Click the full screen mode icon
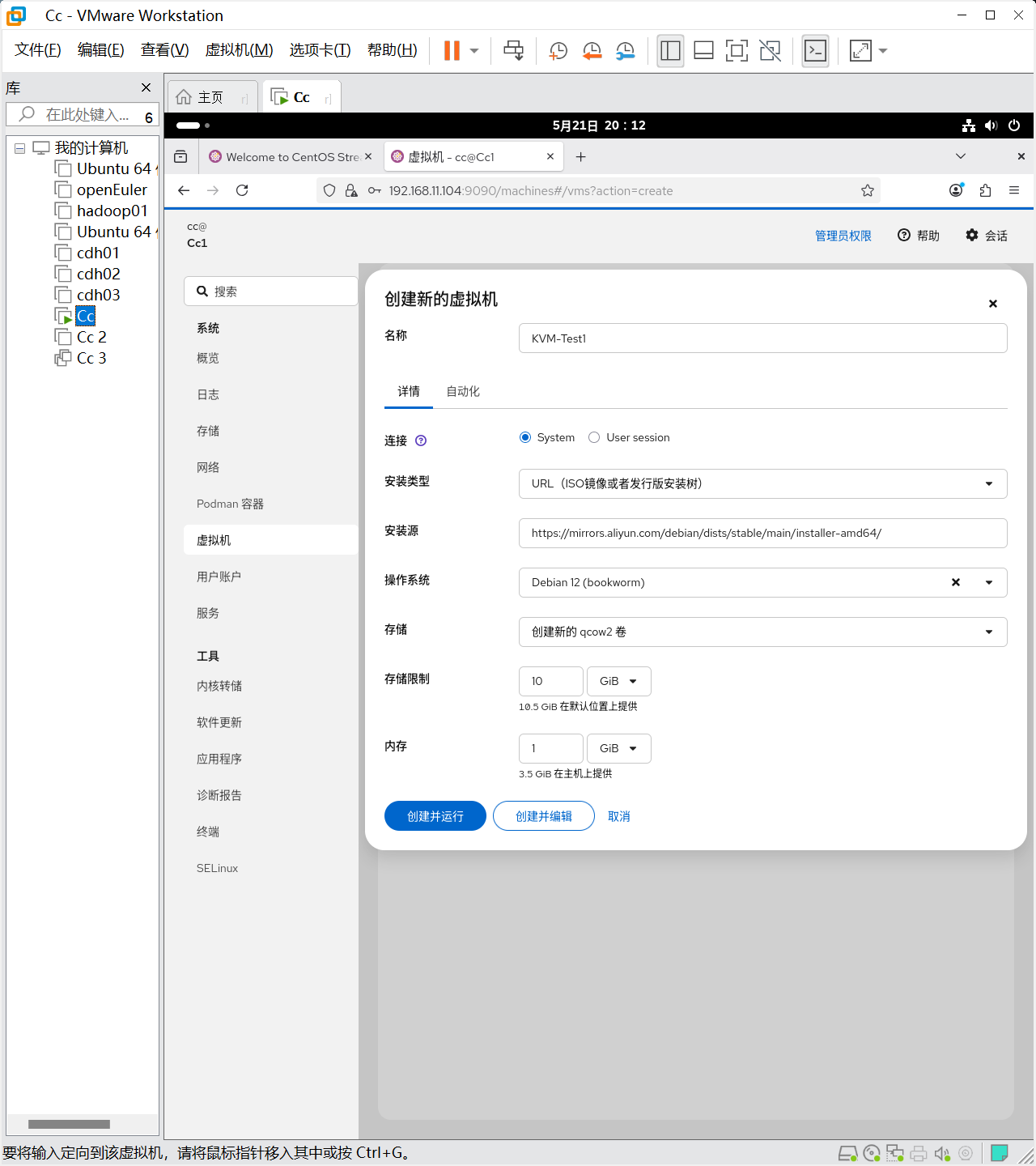 coord(737,51)
